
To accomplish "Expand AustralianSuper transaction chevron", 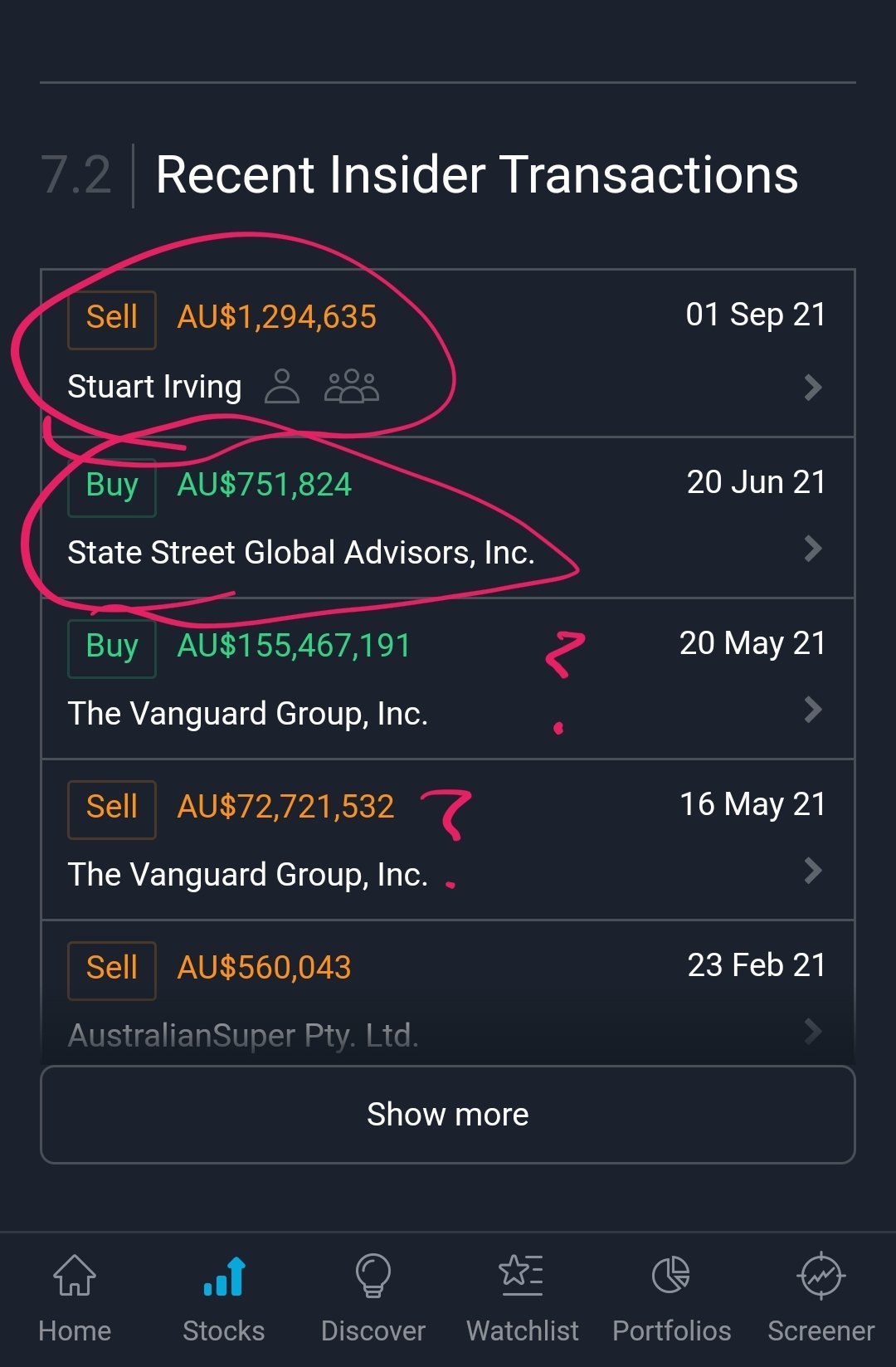I will point(813,1031).
